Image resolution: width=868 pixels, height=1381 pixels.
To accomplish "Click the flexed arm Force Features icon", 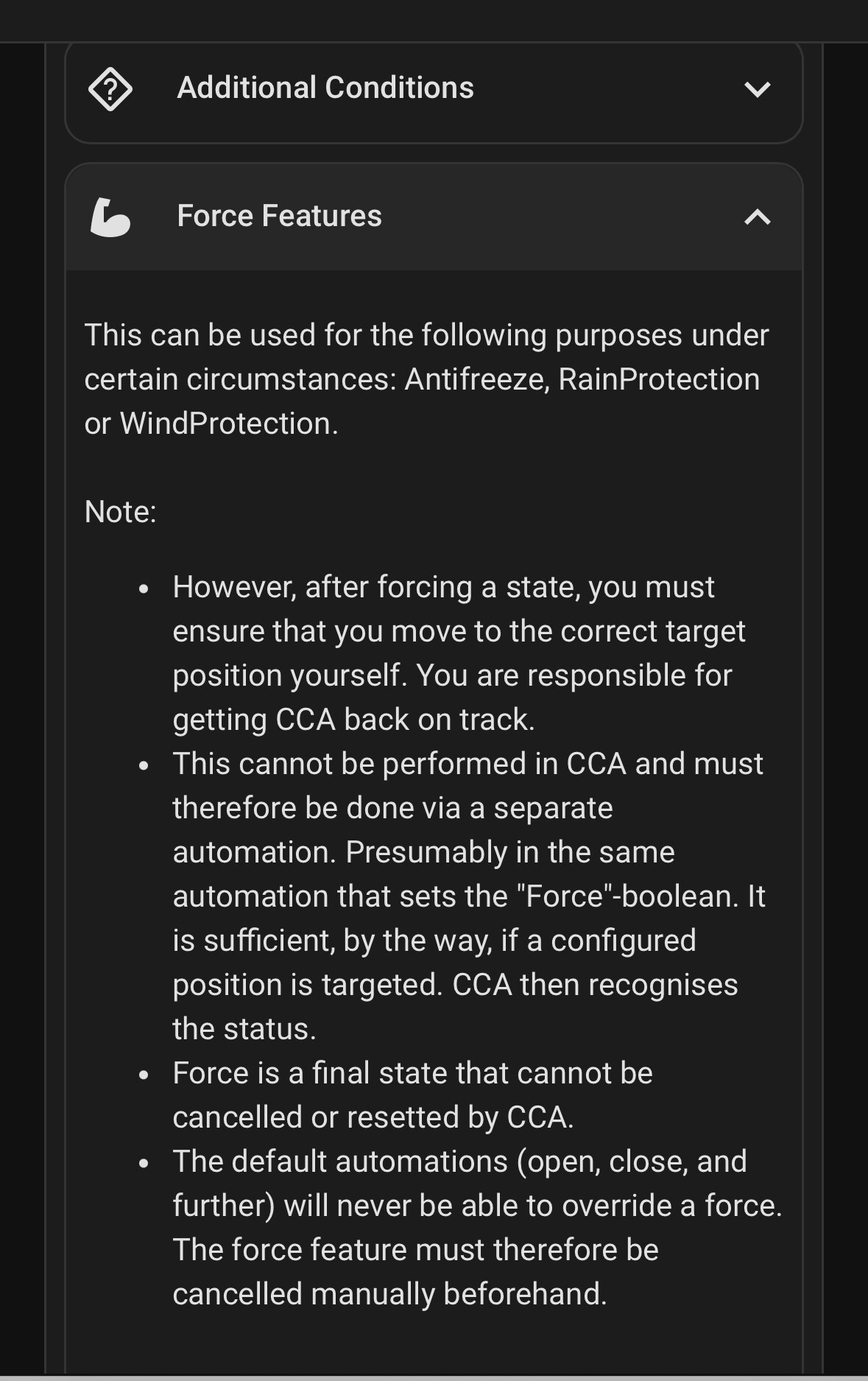I will [x=110, y=217].
